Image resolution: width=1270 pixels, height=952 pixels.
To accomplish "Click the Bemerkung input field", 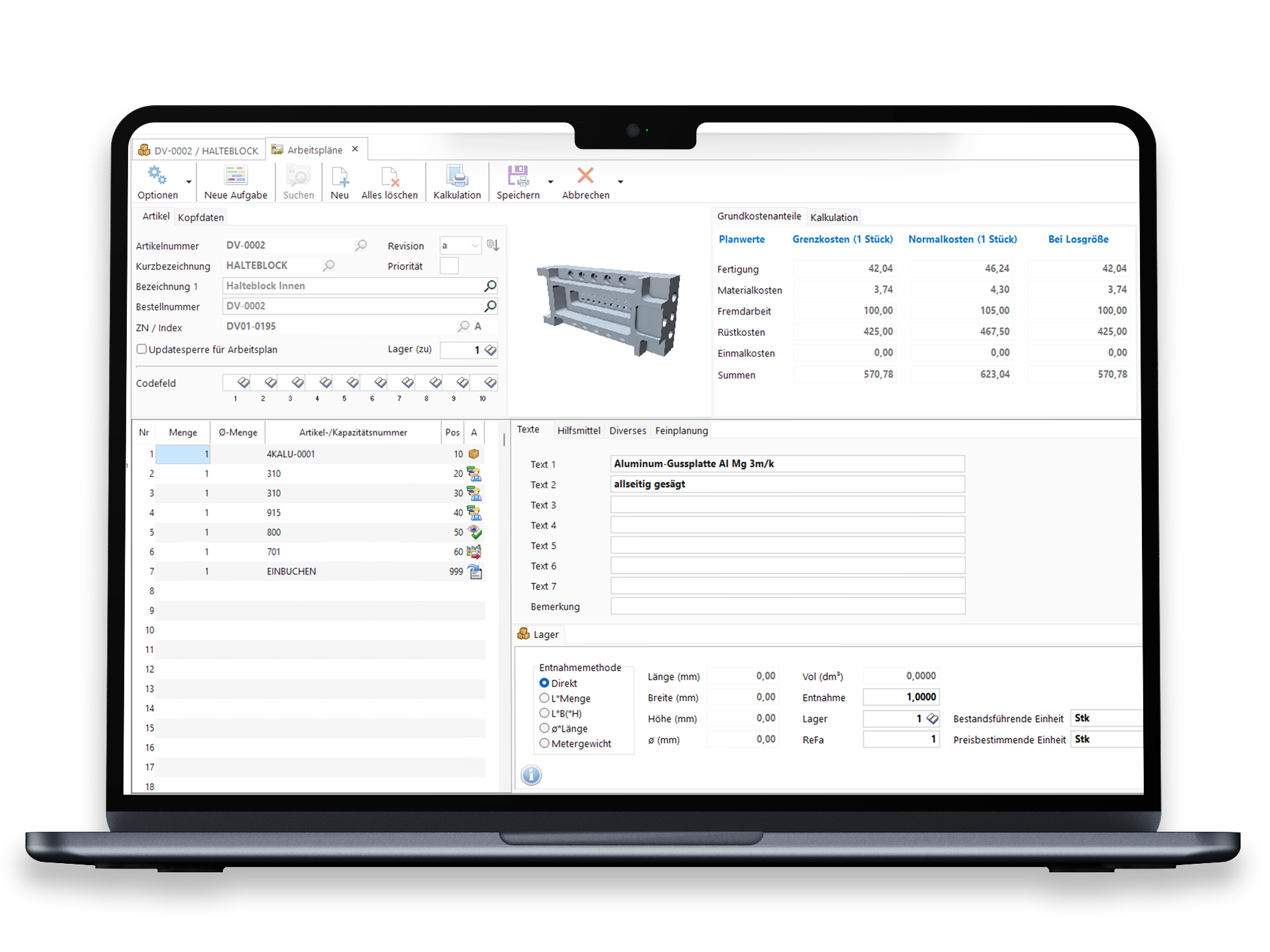I will pos(788,606).
